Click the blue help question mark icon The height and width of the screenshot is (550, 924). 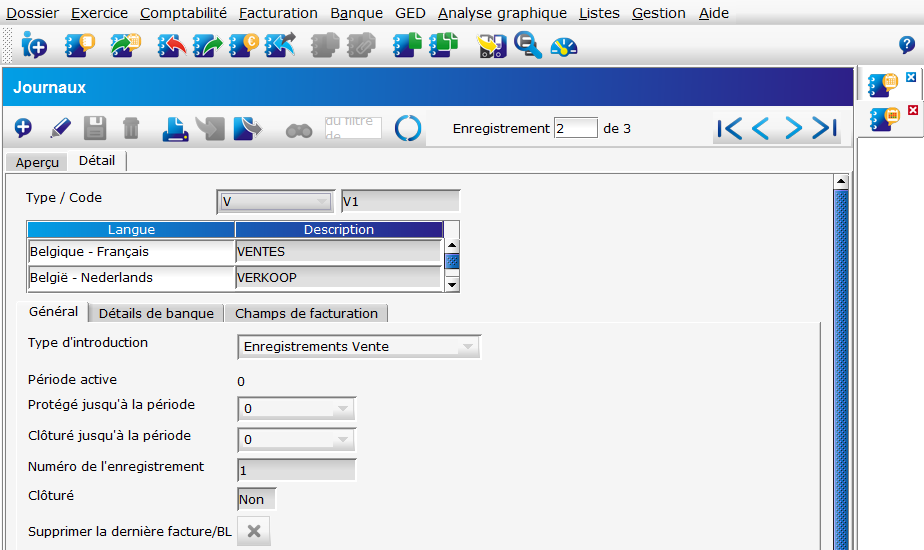click(906, 45)
